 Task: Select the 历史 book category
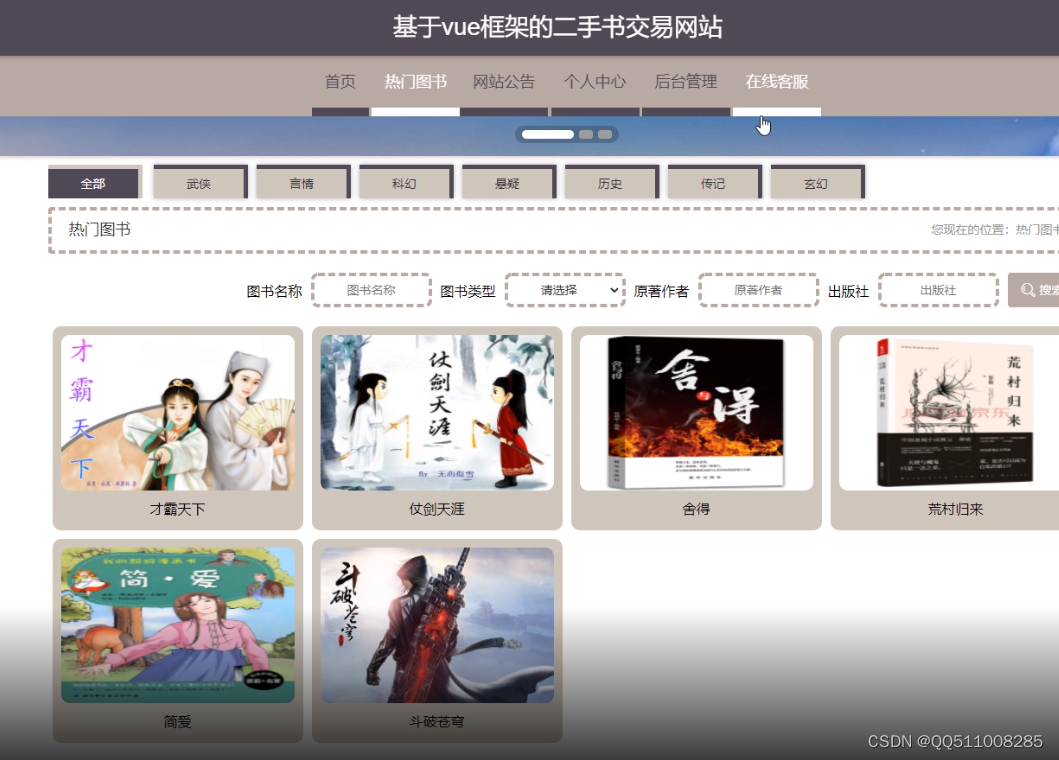coord(611,183)
